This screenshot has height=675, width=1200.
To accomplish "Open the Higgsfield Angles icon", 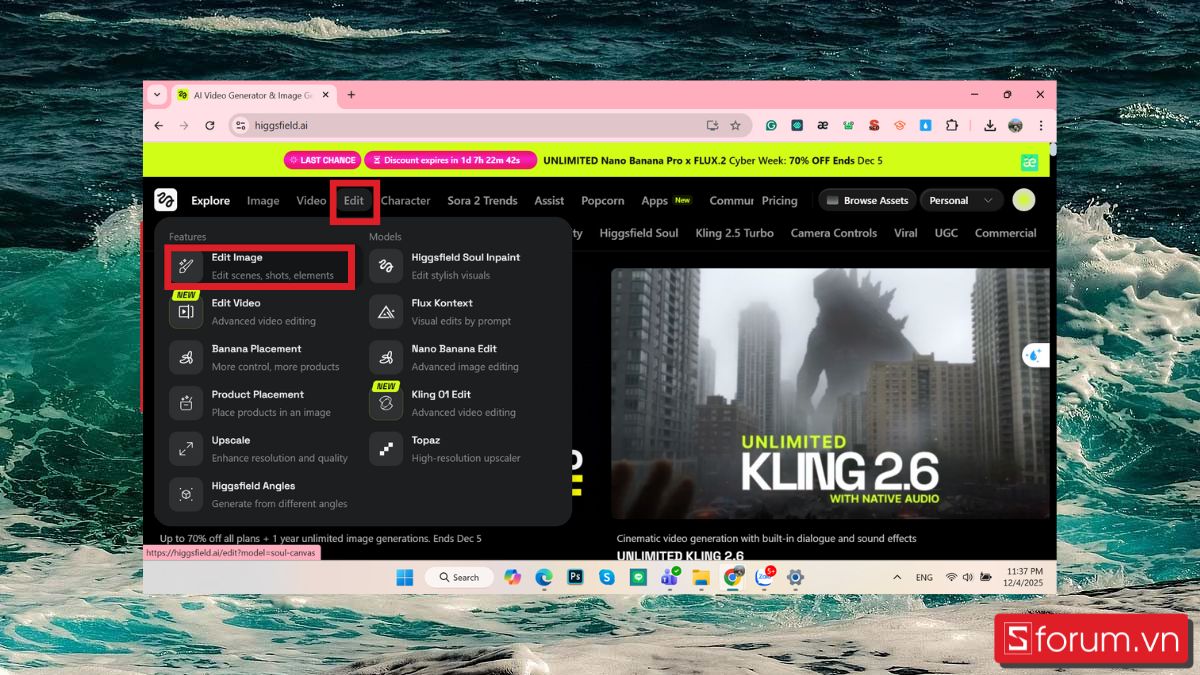I will pyautogui.click(x=186, y=494).
